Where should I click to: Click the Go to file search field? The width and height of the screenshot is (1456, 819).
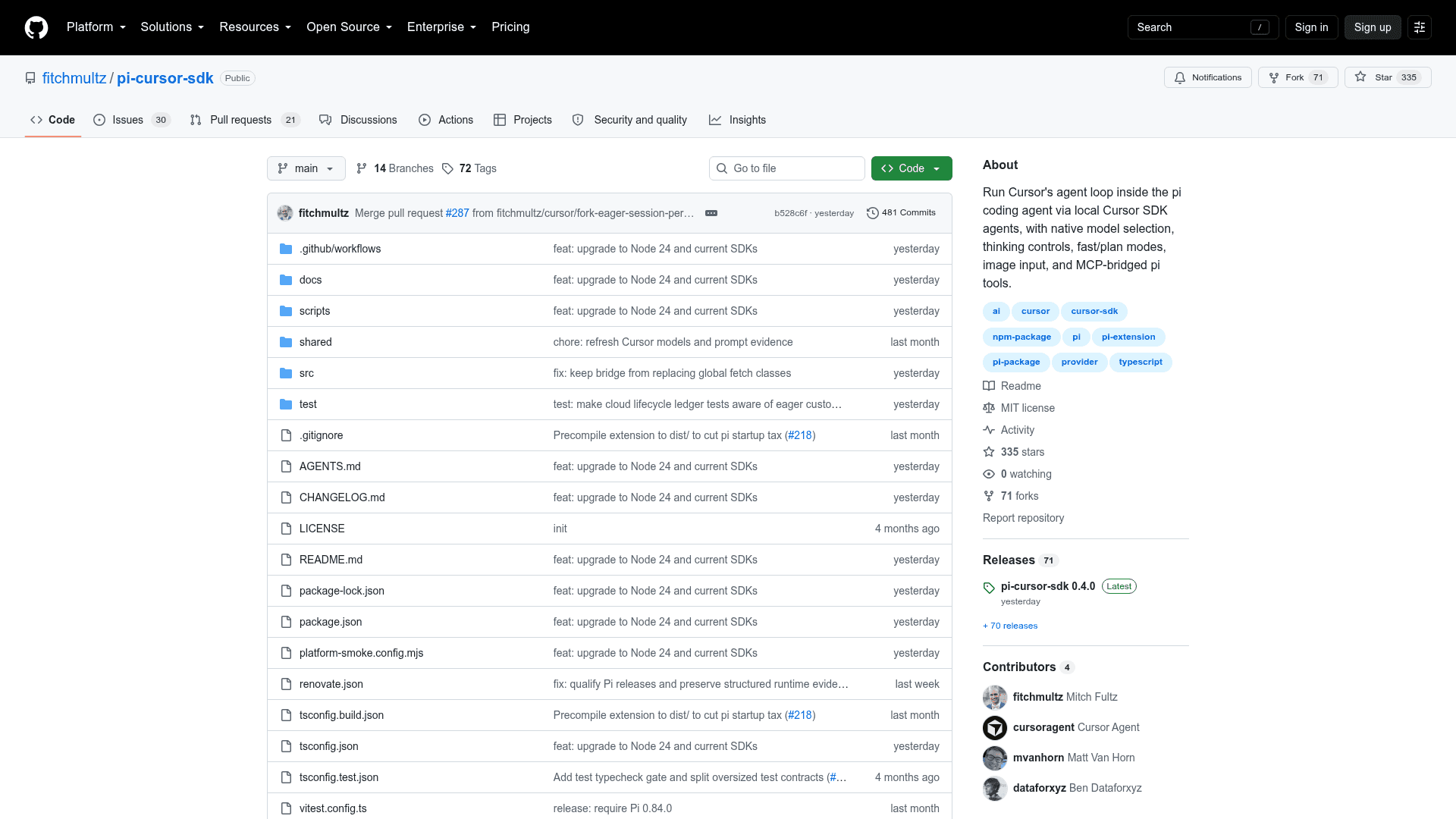[x=787, y=168]
